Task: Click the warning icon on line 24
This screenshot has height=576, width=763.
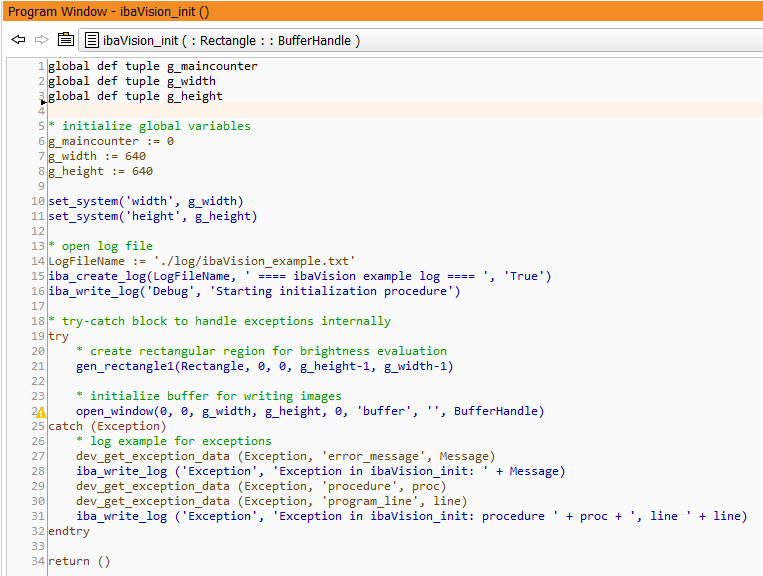Action: pyautogui.click(x=41, y=412)
